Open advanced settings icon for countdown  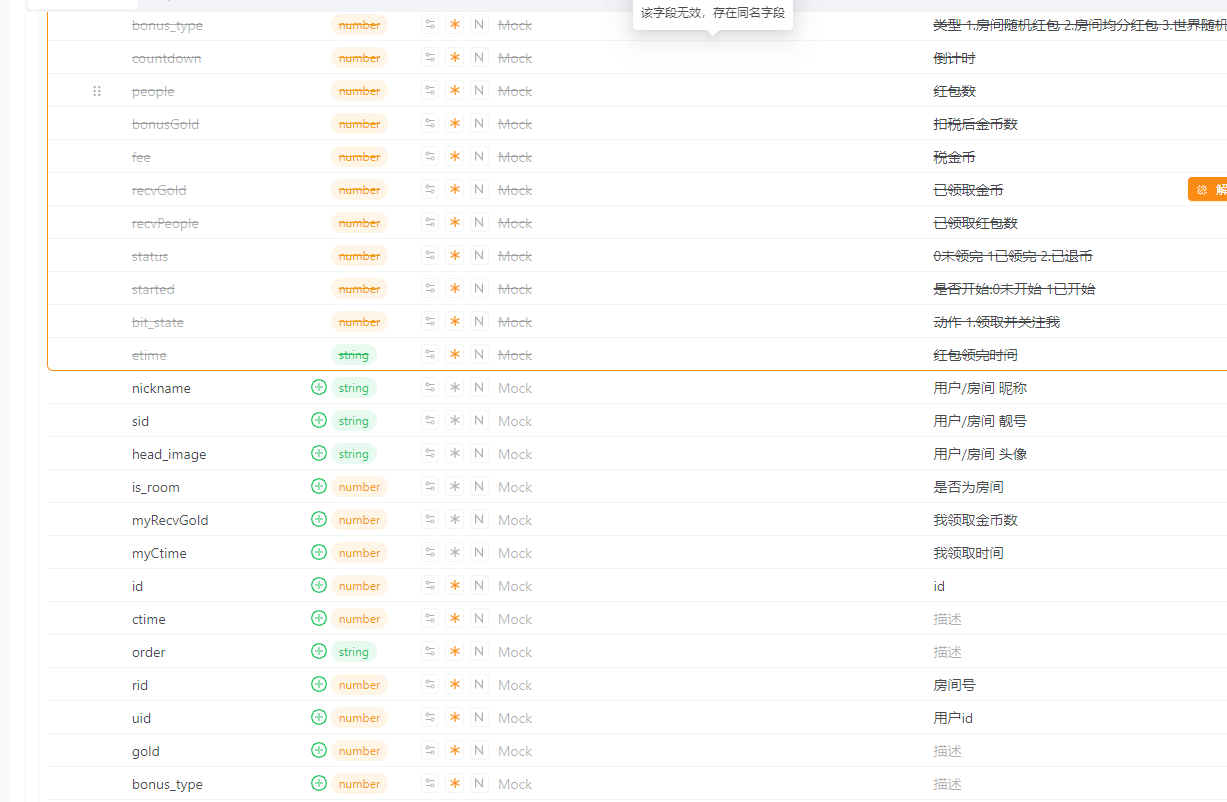pyautogui.click(x=430, y=57)
